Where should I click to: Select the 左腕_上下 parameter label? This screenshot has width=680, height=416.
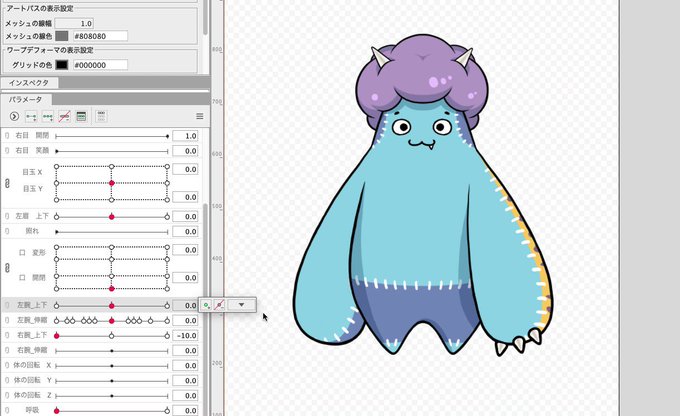click(32, 305)
